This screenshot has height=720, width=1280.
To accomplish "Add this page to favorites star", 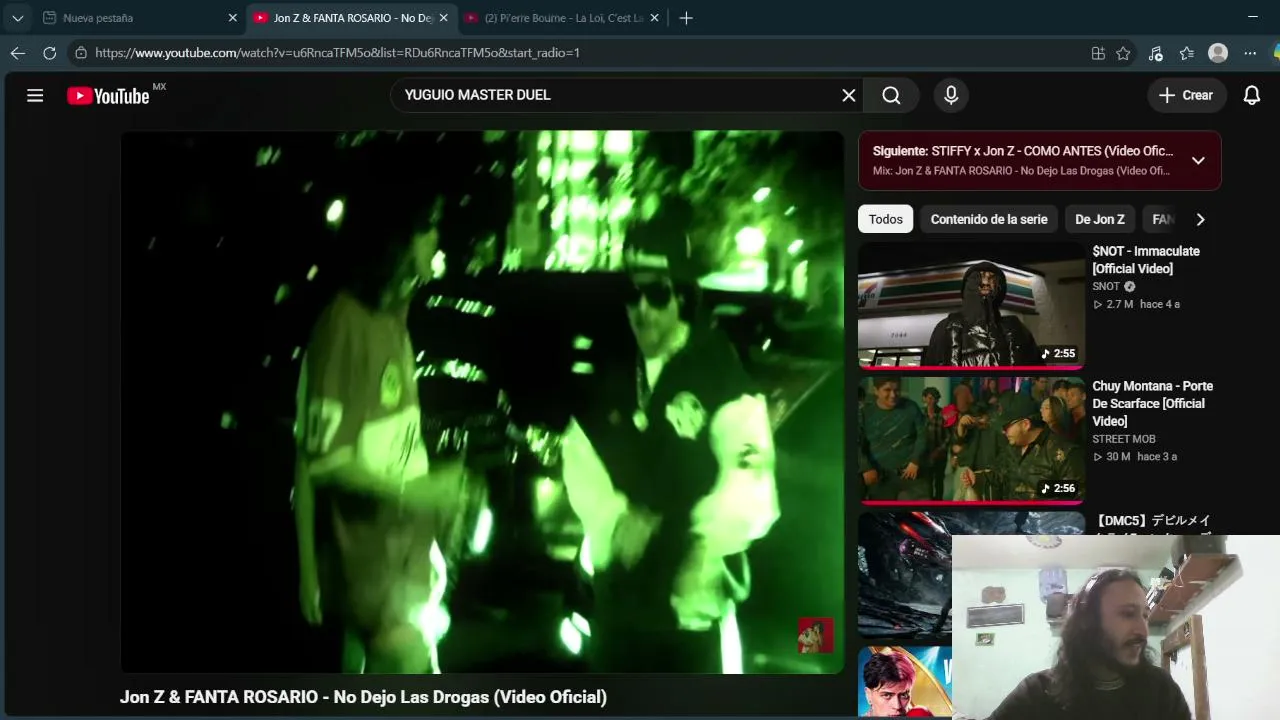I will (x=1123, y=53).
